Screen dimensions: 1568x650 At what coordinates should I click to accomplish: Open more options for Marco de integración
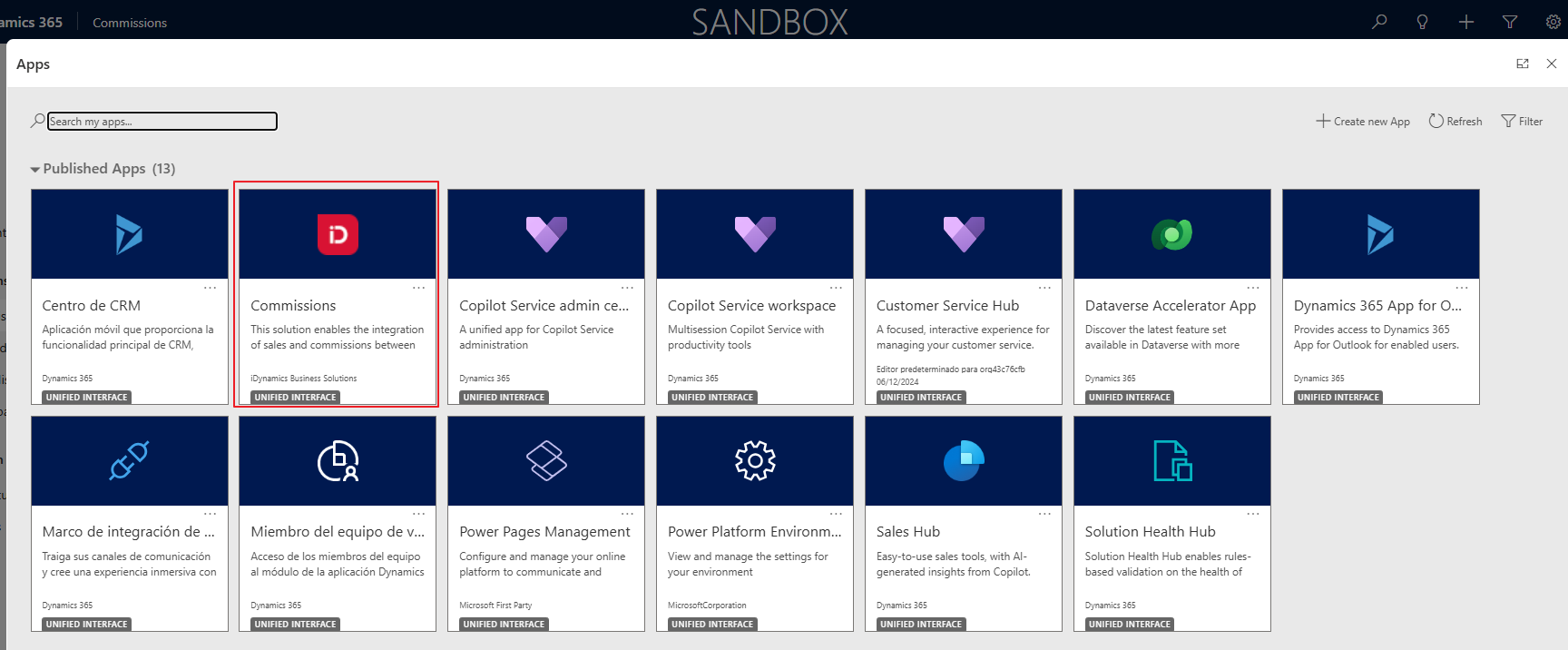[x=211, y=514]
